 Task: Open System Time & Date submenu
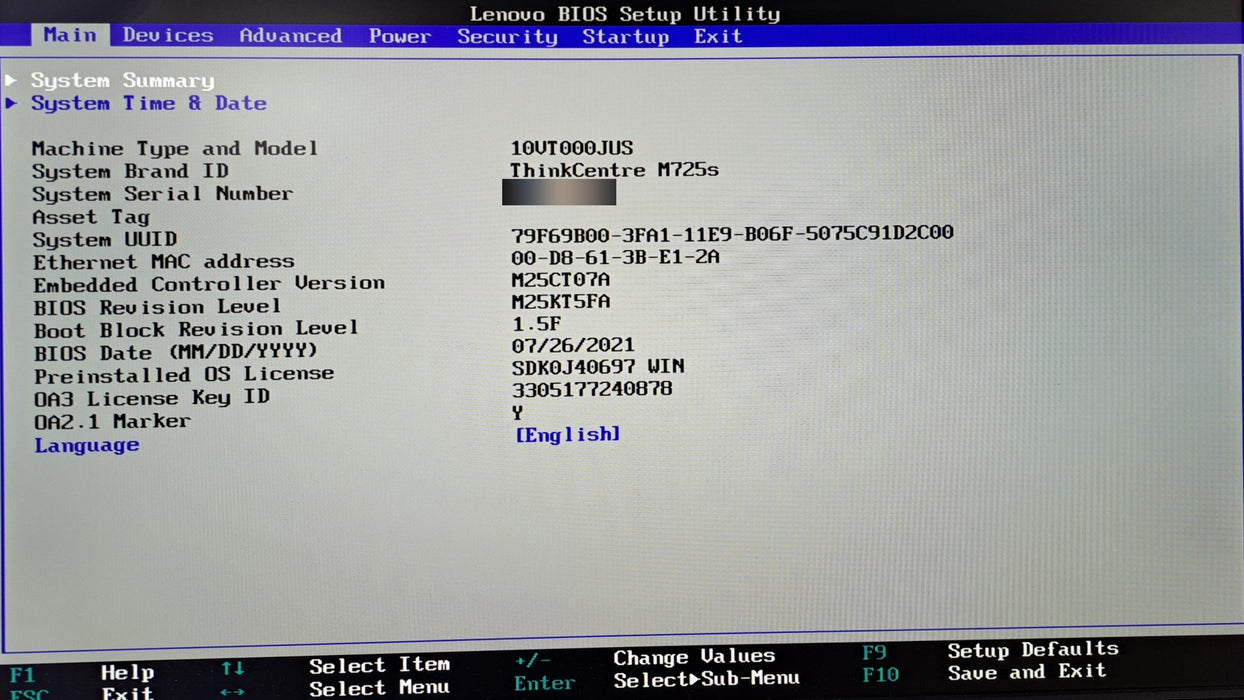[148, 103]
